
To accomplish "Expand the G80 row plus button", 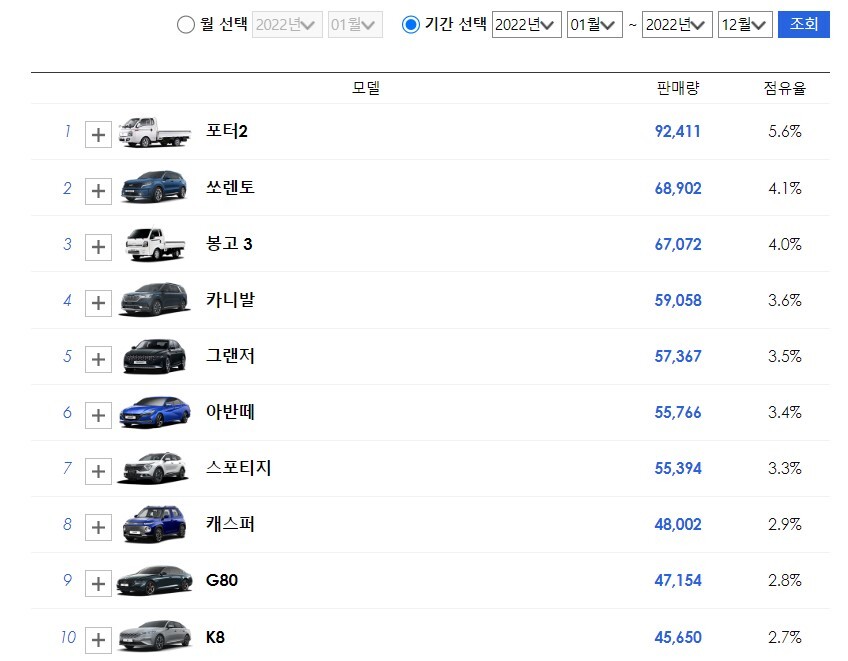I will 98,584.
